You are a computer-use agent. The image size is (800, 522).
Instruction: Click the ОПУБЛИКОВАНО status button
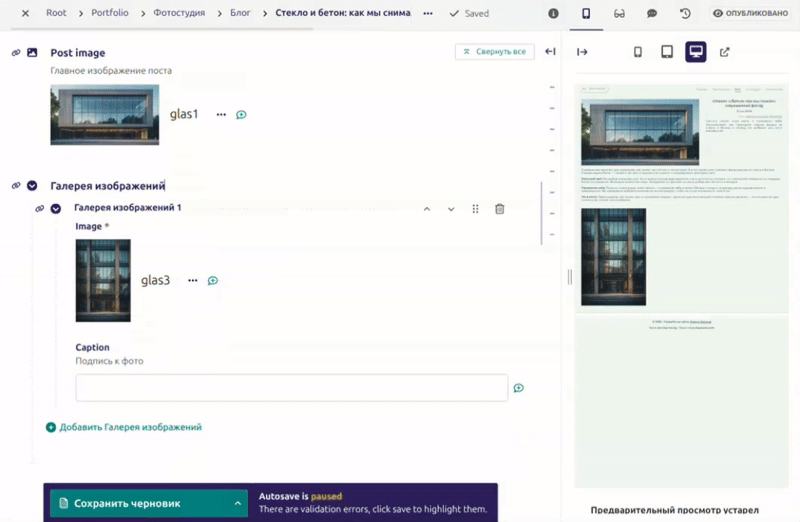750,13
